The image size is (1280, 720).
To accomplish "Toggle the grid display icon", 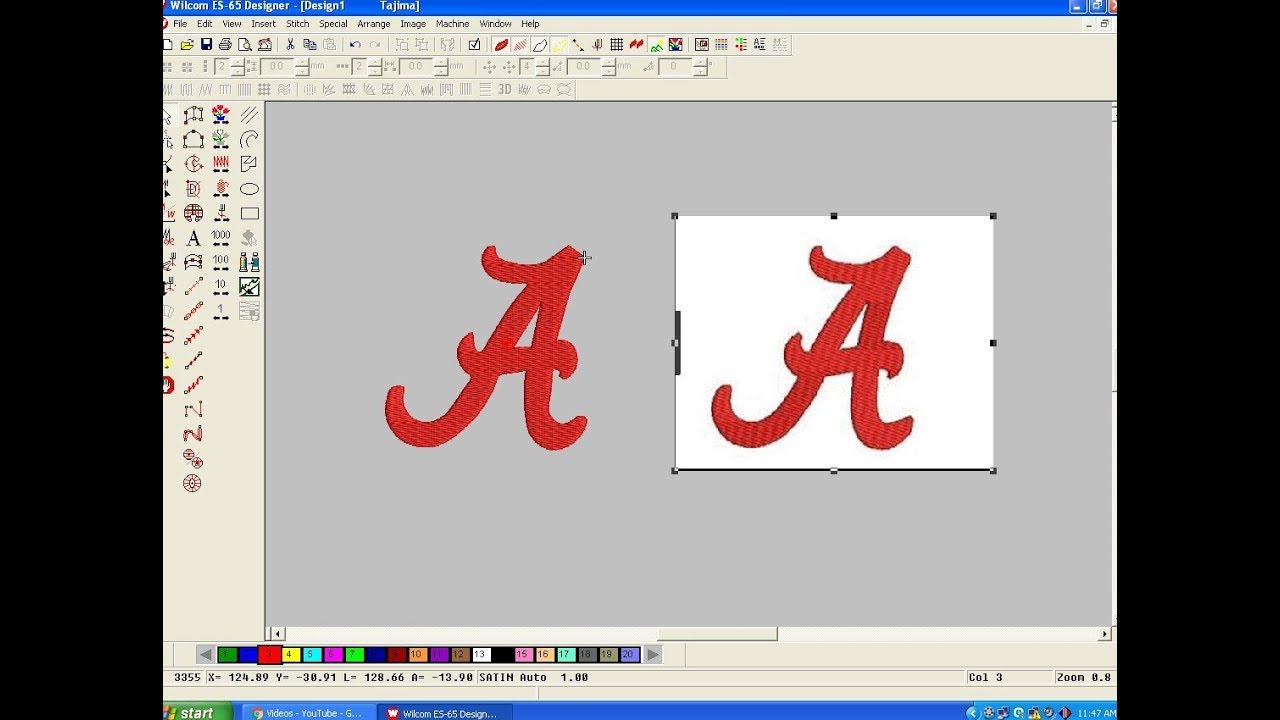I will pos(617,44).
